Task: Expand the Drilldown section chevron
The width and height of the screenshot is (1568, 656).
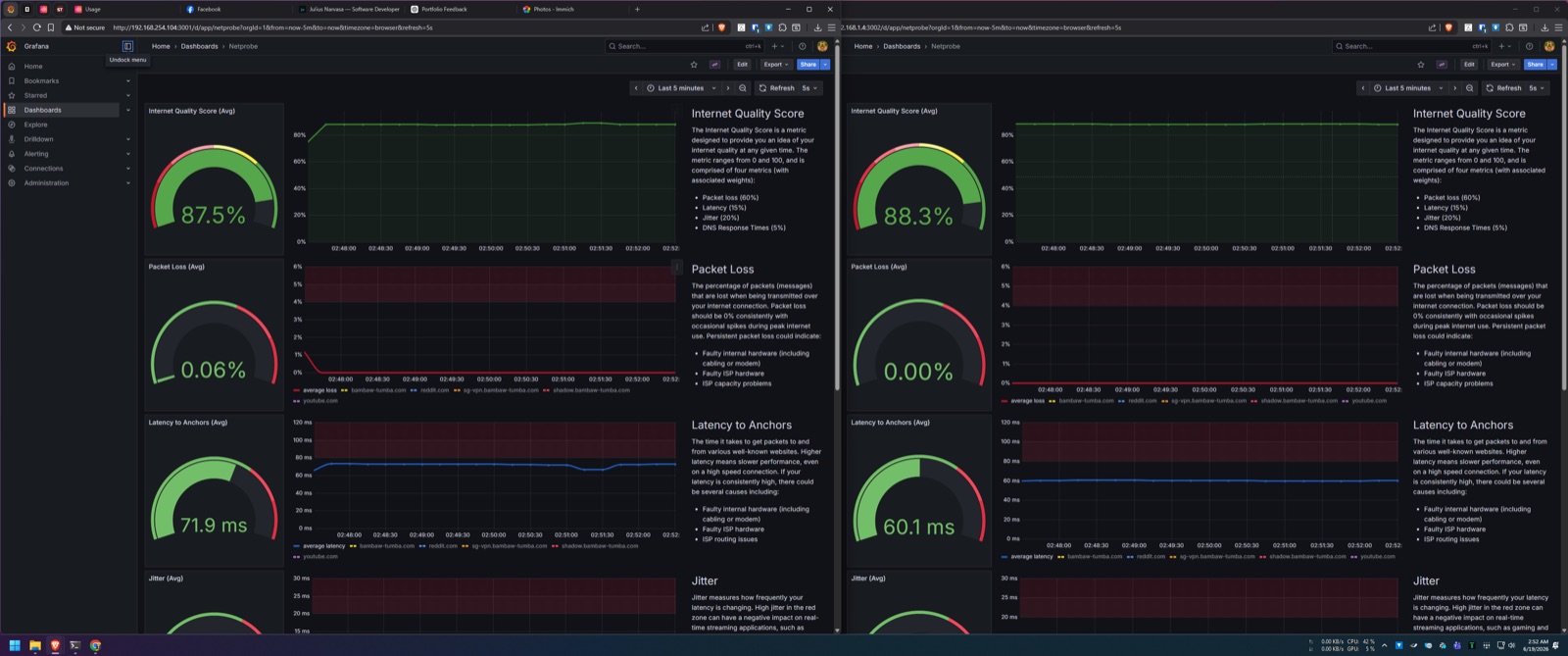Action: pyautogui.click(x=128, y=139)
